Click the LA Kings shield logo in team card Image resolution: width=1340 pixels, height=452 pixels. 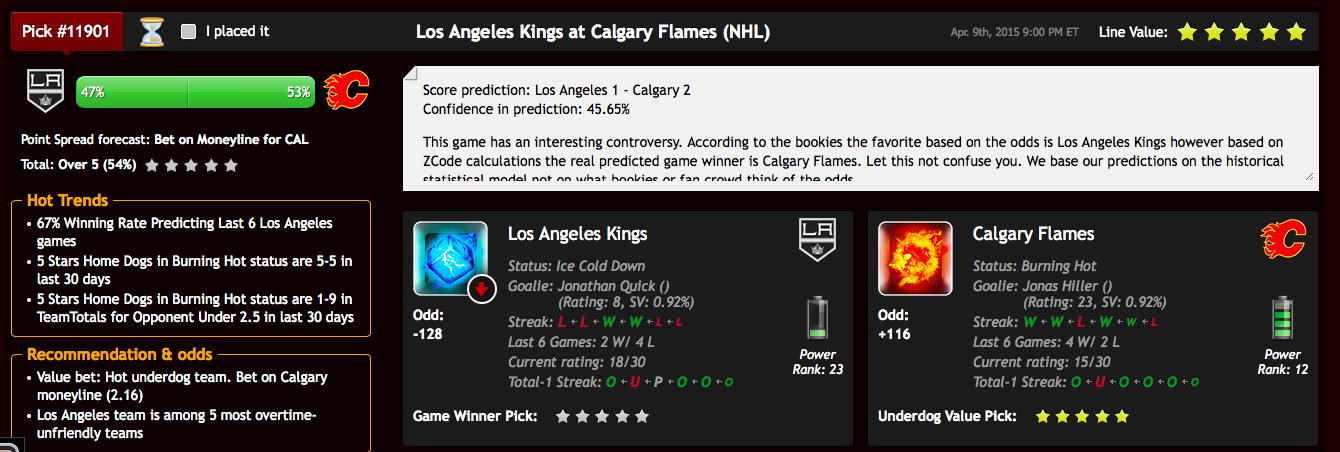pyautogui.click(x=816, y=242)
